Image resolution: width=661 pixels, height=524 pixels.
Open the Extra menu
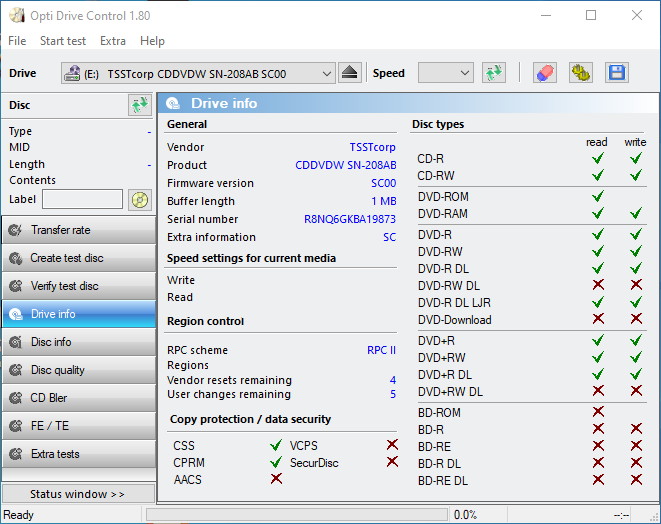point(113,41)
